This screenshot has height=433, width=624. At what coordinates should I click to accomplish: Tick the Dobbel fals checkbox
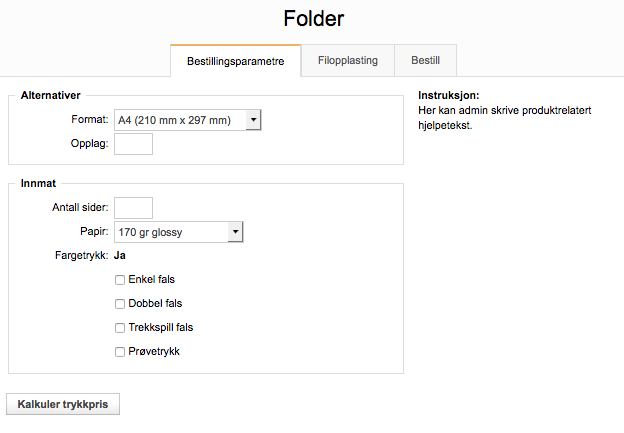[x=120, y=304]
